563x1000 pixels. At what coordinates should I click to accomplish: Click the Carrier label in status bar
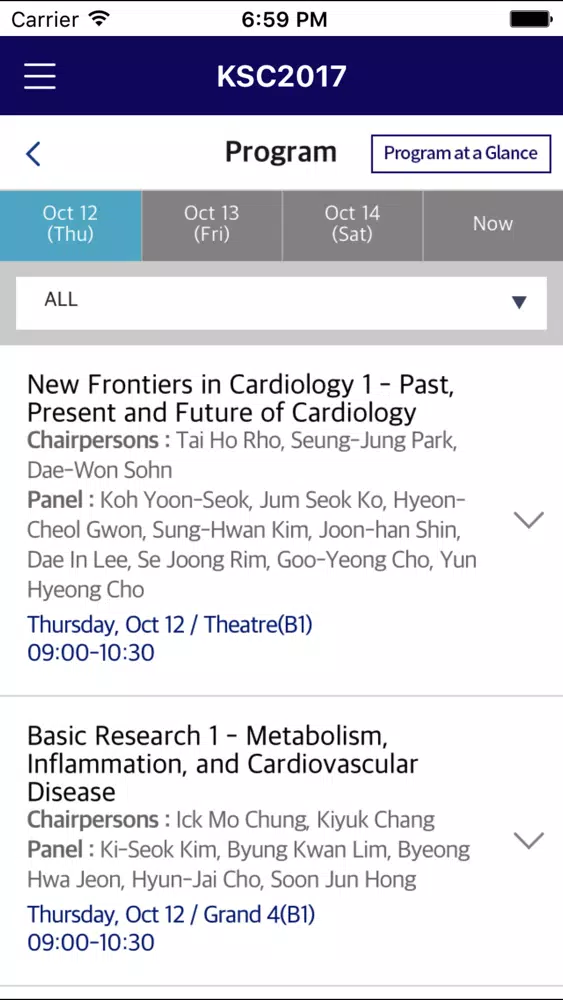(47, 19)
